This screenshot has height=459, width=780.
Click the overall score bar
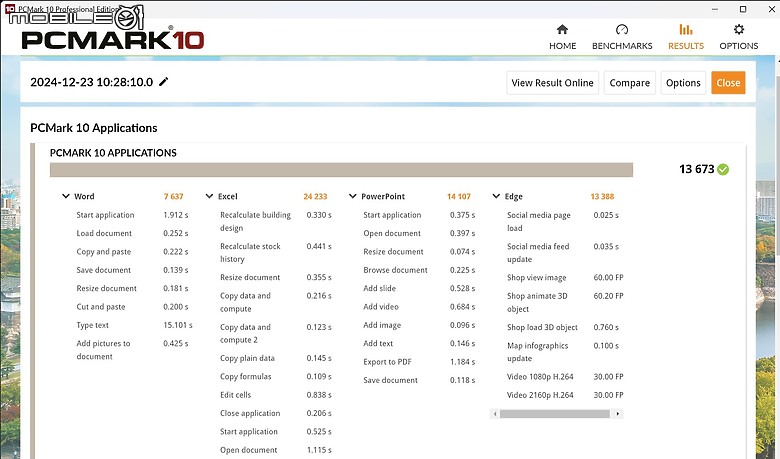tap(341, 170)
